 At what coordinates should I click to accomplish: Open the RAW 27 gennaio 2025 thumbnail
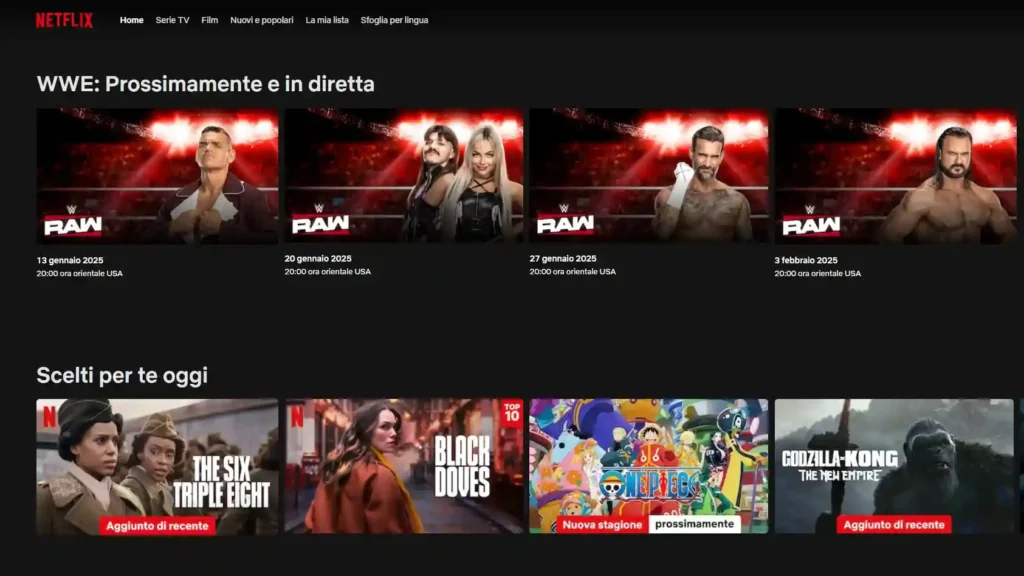pos(648,175)
